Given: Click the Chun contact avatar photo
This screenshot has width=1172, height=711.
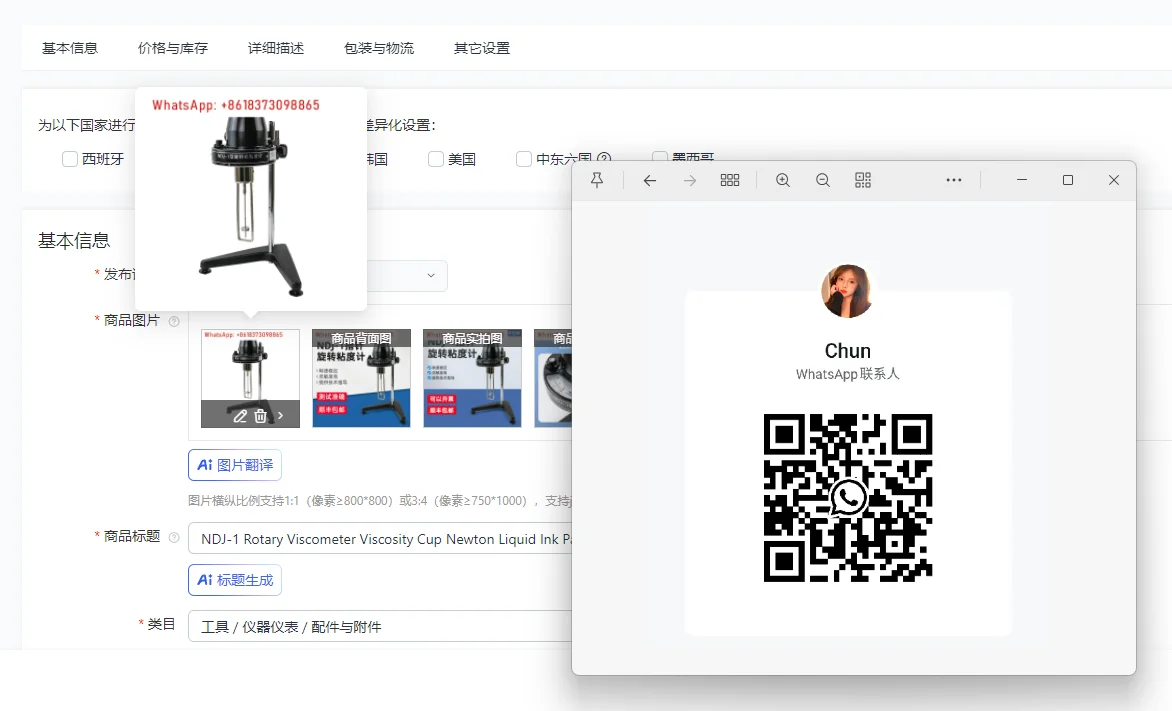Looking at the screenshot, I should point(848,291).
